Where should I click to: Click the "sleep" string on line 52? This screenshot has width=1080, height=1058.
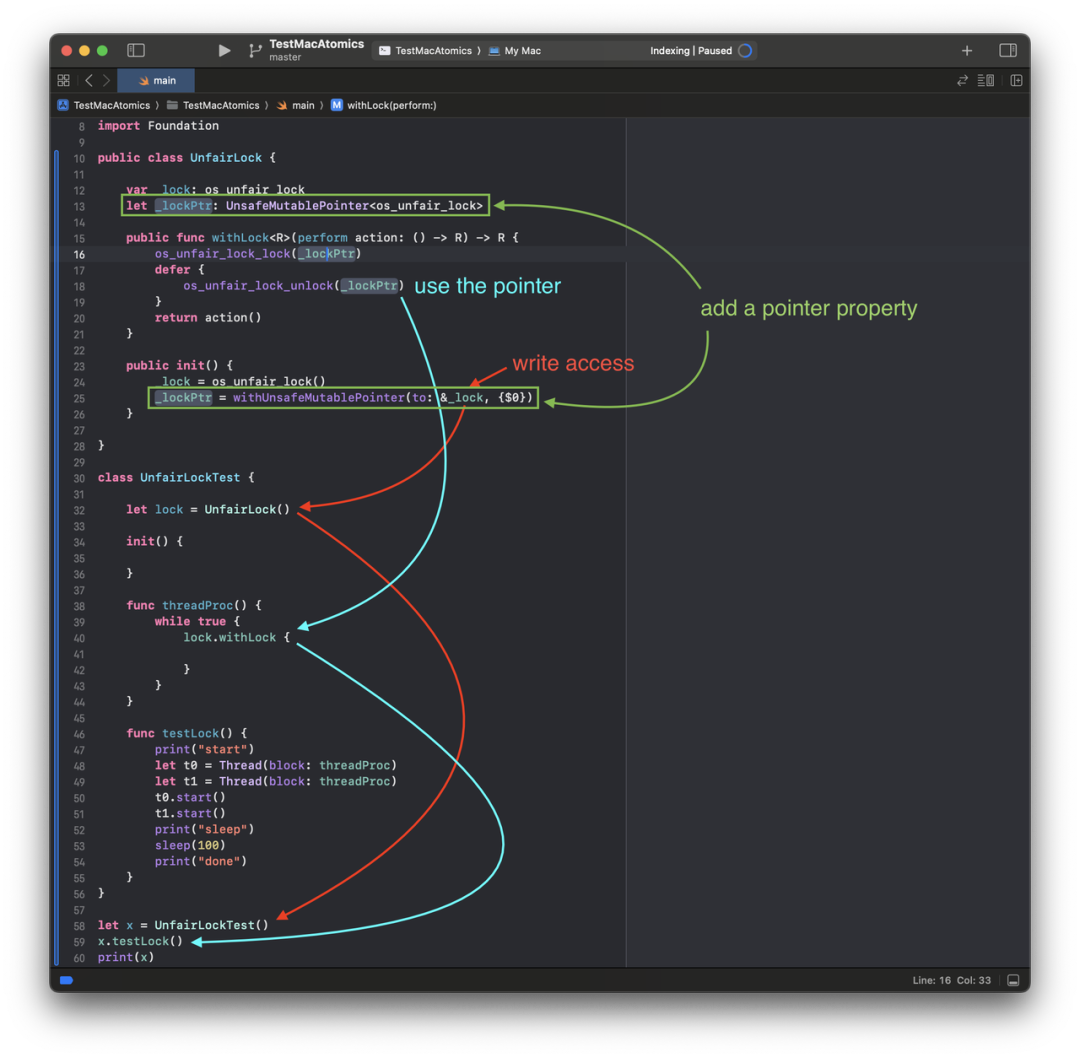coord(222,829)
